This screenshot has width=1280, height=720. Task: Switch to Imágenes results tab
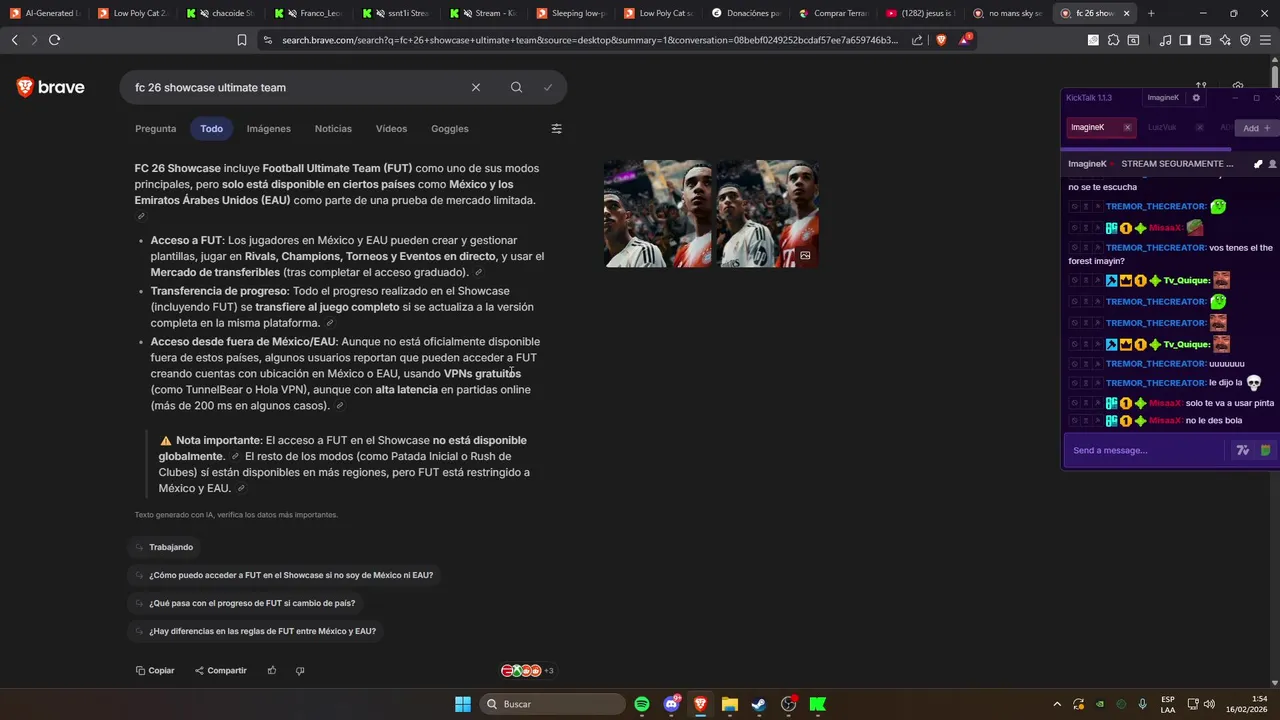269,129
